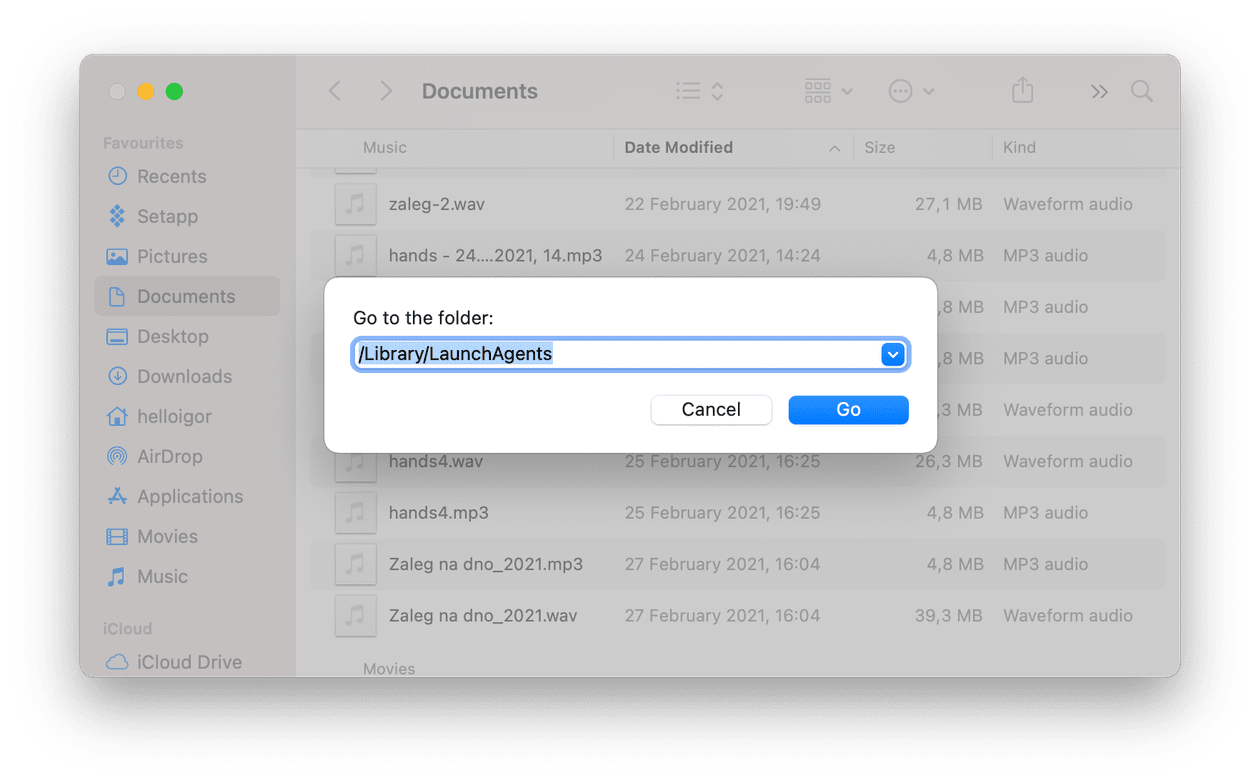Click the Go button in the dialog
This screenshot has width=1260, height=783.
[x=848, y=410]
